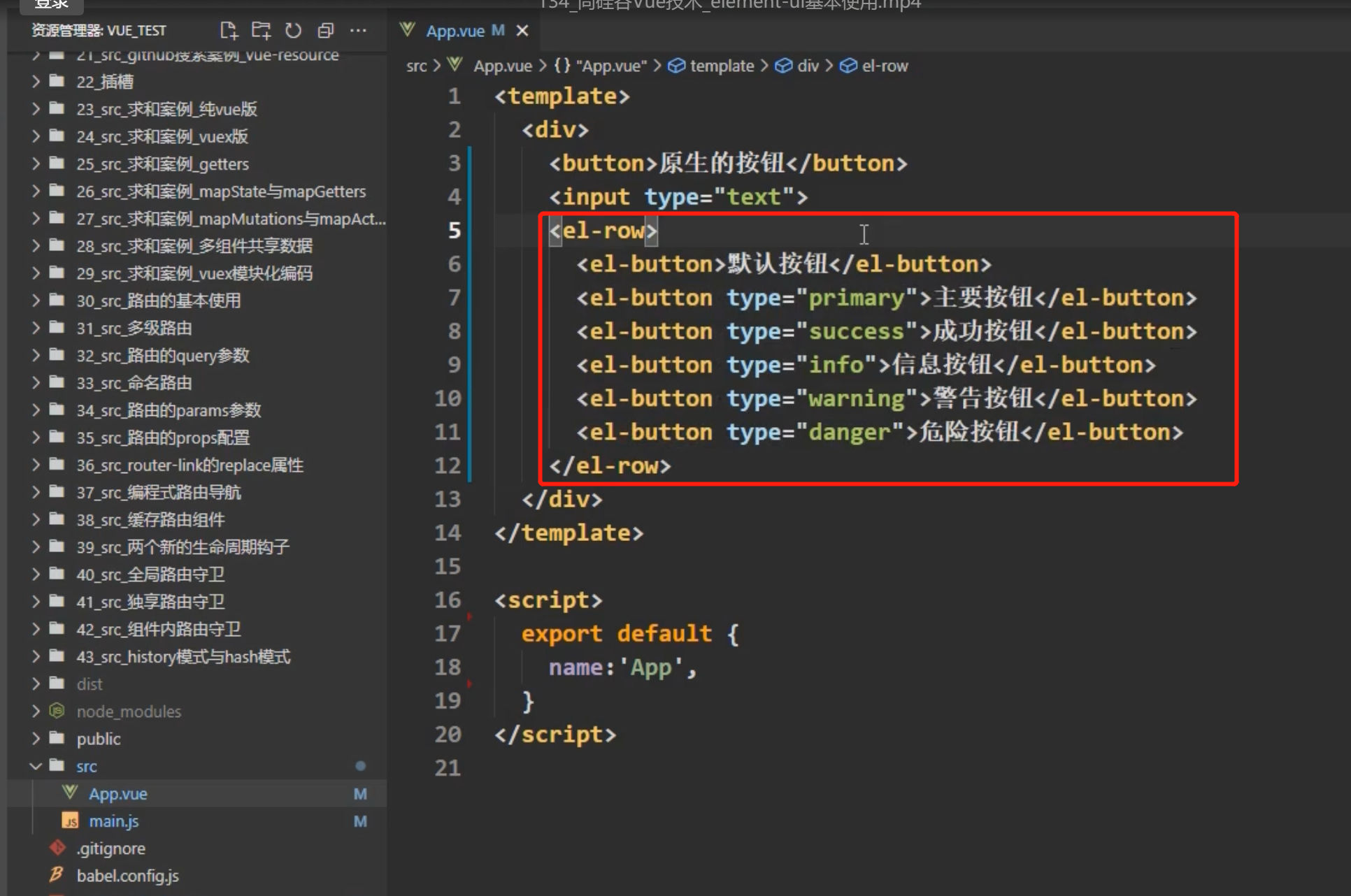Click line number 16 in the gutter

448,600
